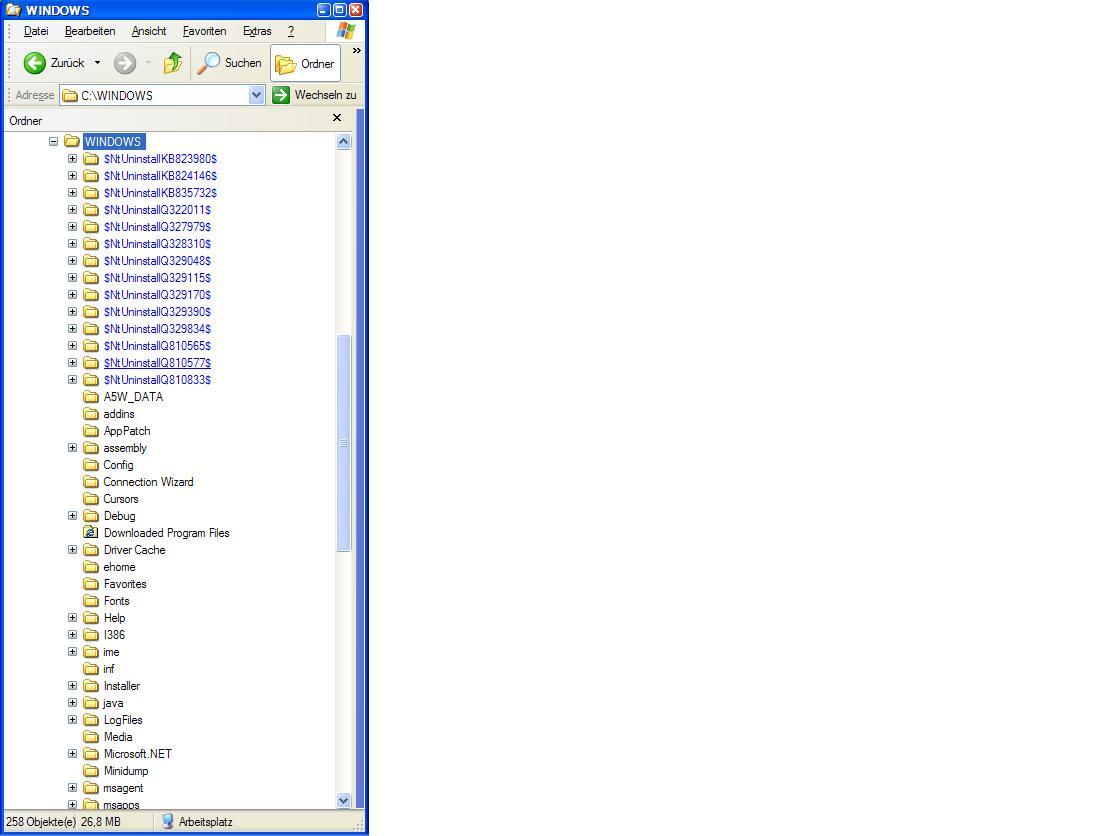The width and height of the screenshot is (1108, 836).
Task: Show more toolbar buttons chevron
Action: tap(357, 51)
